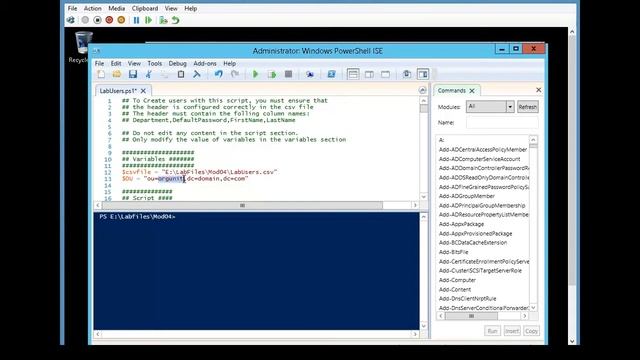This screenshot has height=360, width=640.
Task: Stop script operation
Action: tap(288, 74)
